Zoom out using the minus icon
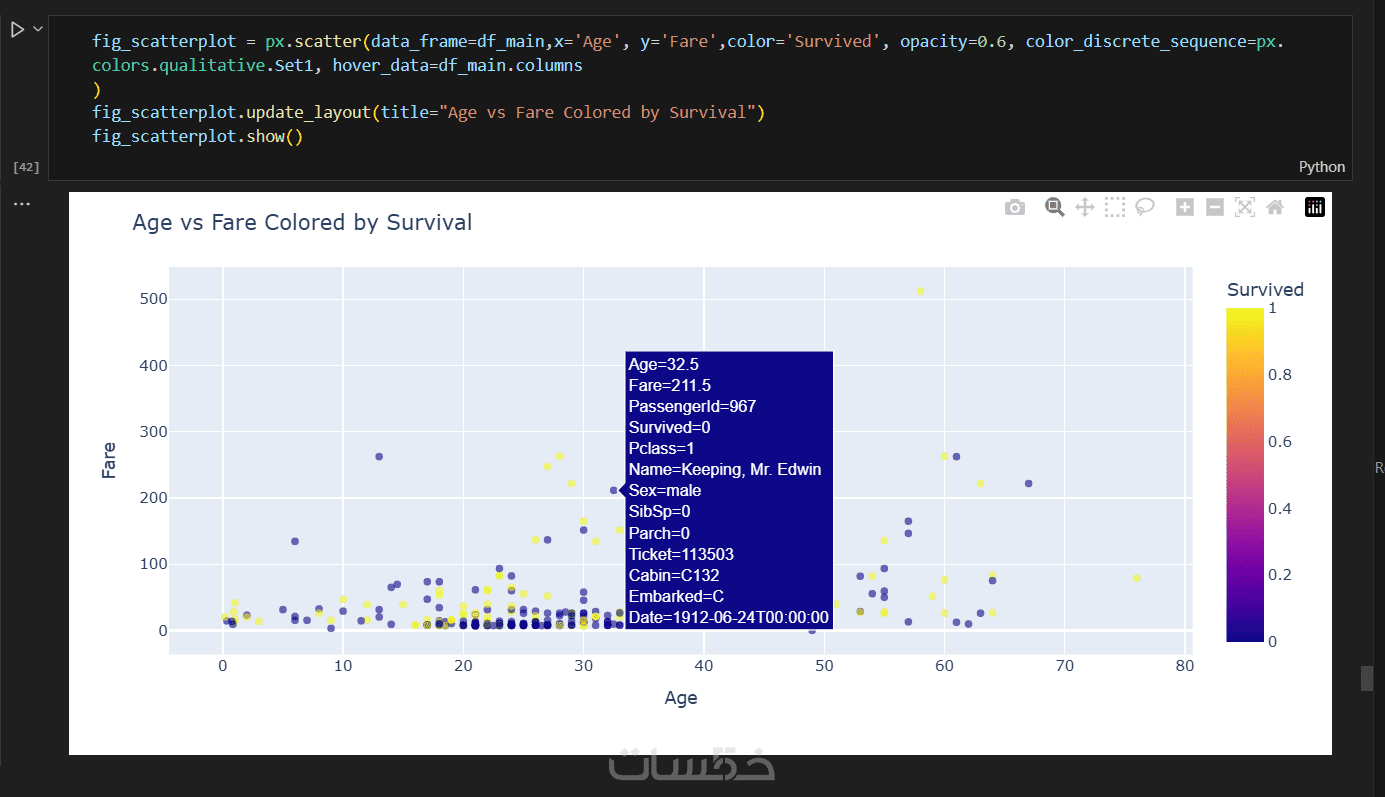Screen dimensions: 1385x797 1215,207
